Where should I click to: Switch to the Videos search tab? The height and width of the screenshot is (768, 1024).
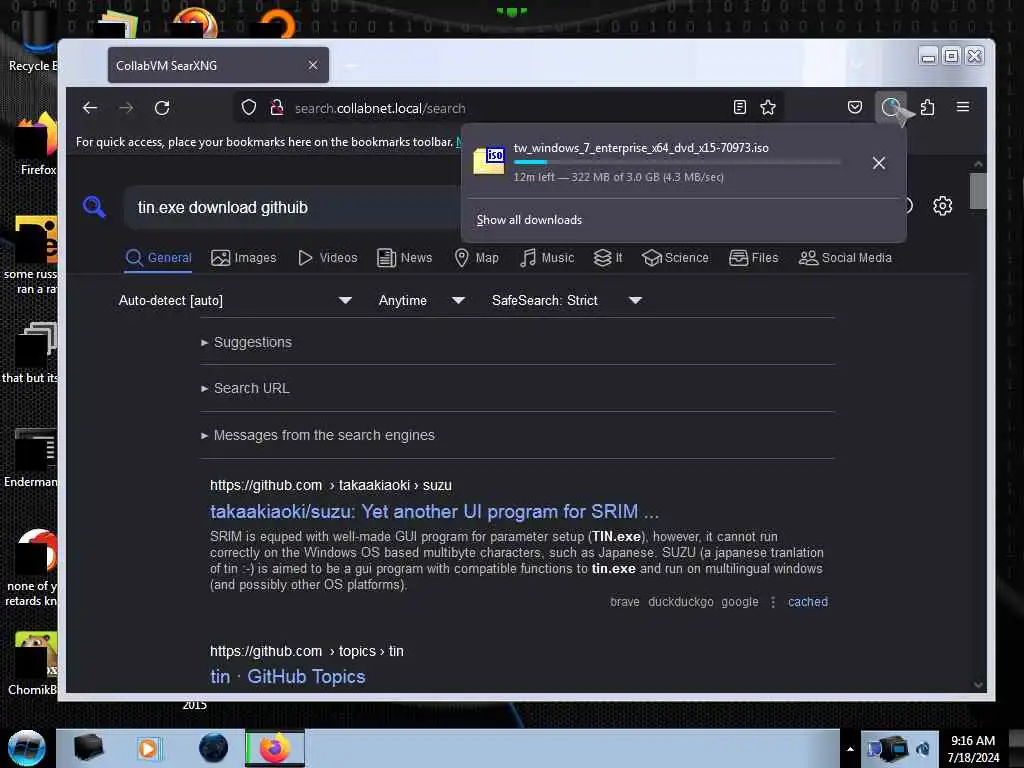pyautogui.click(x=328, y=258)
